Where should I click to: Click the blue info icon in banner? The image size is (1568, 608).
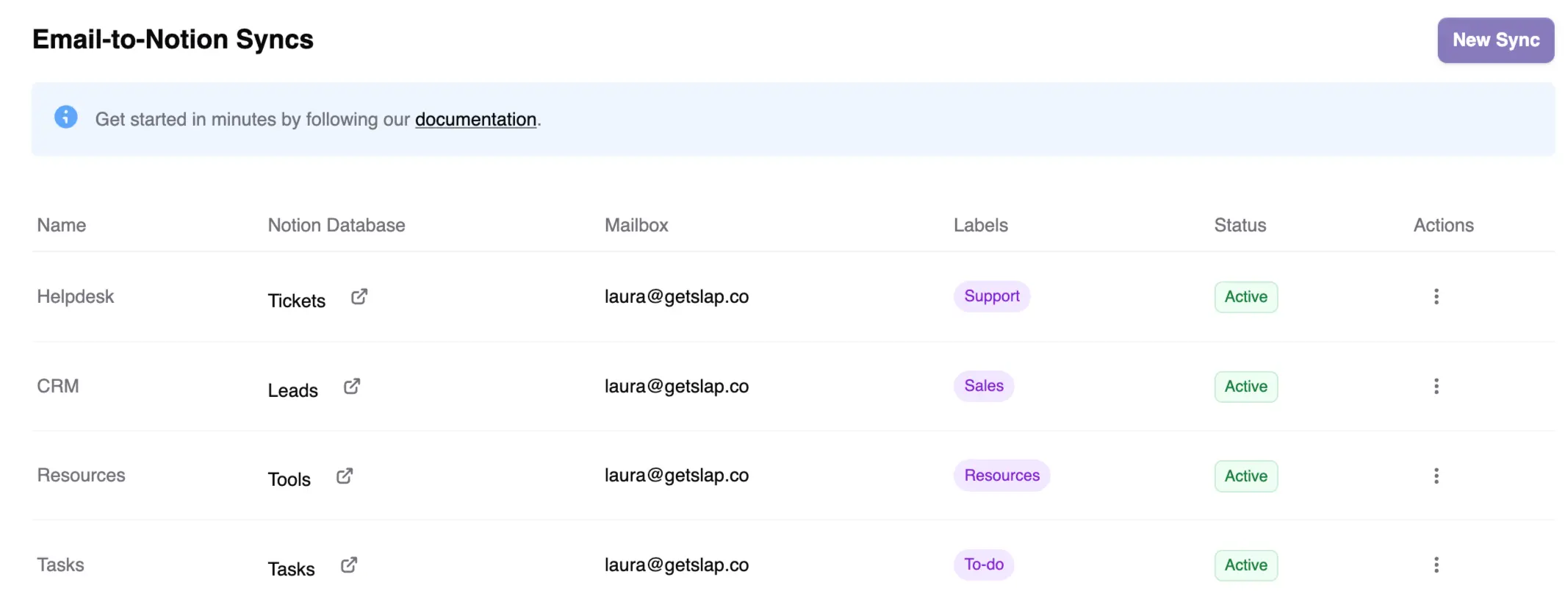click(66, 117)
